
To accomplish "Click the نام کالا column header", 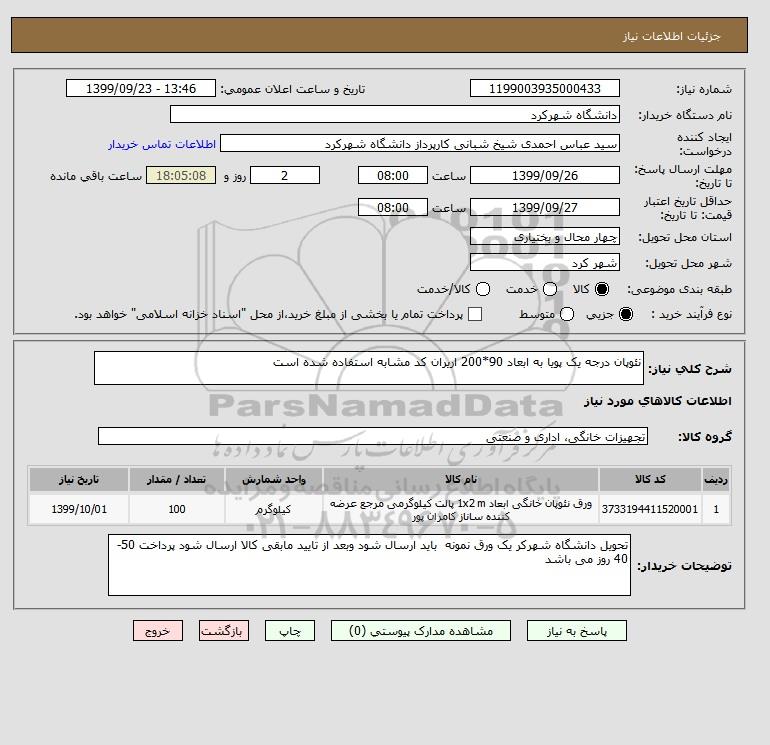I will click(x=461, y=479).
